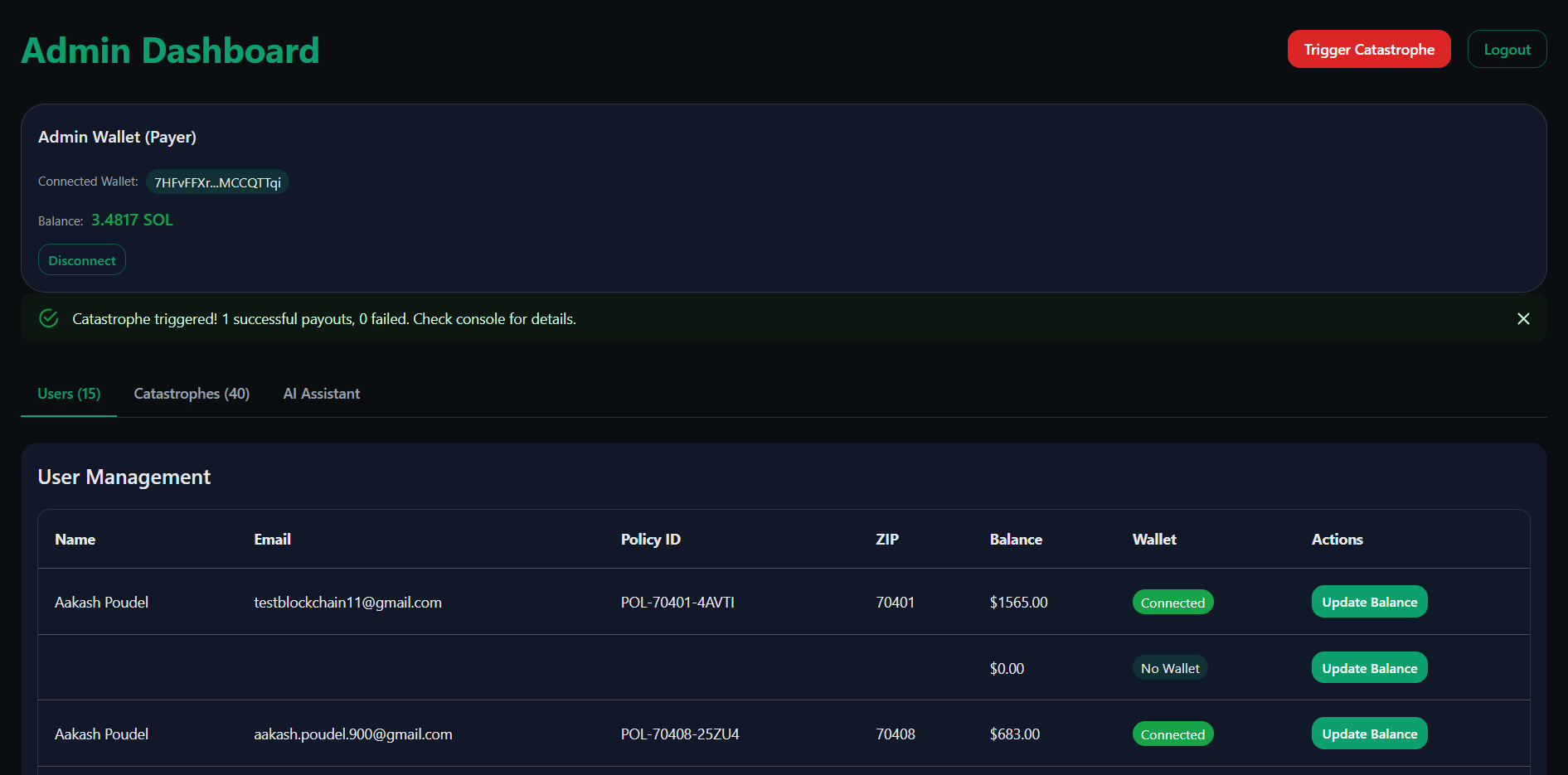Open the AI Assistant tab
Viewport: 1568px width, 775px height.
pos(322,394)
